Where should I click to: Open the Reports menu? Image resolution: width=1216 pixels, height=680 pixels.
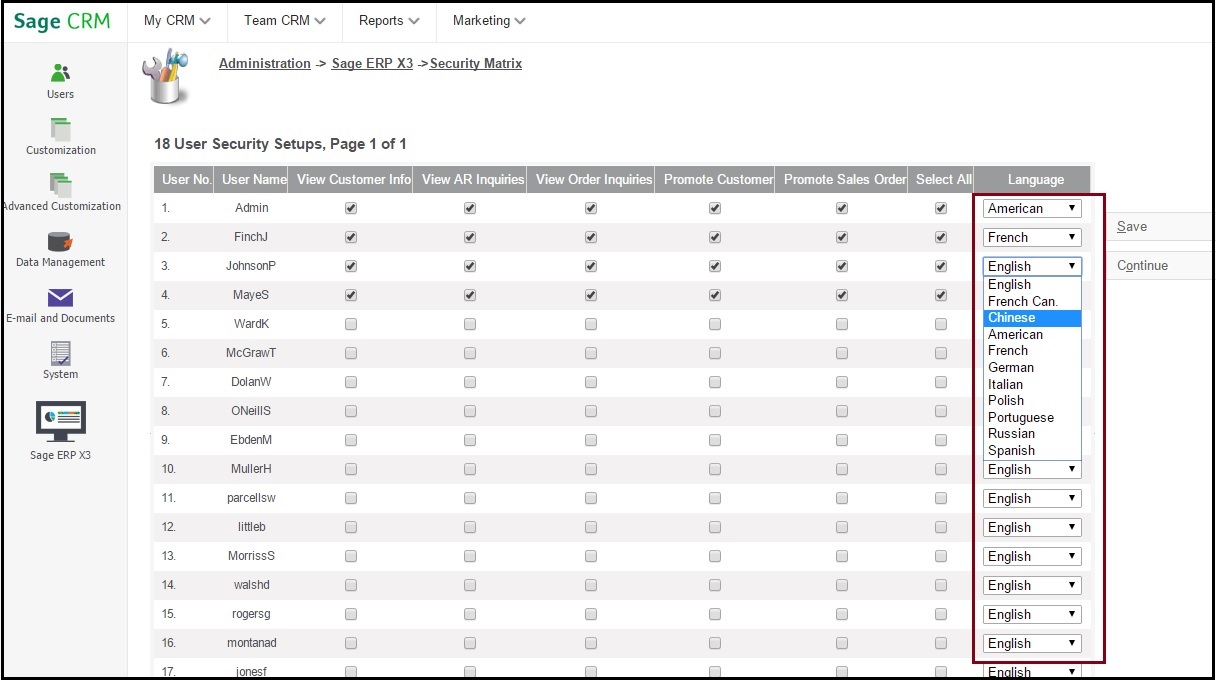[389, 20]
